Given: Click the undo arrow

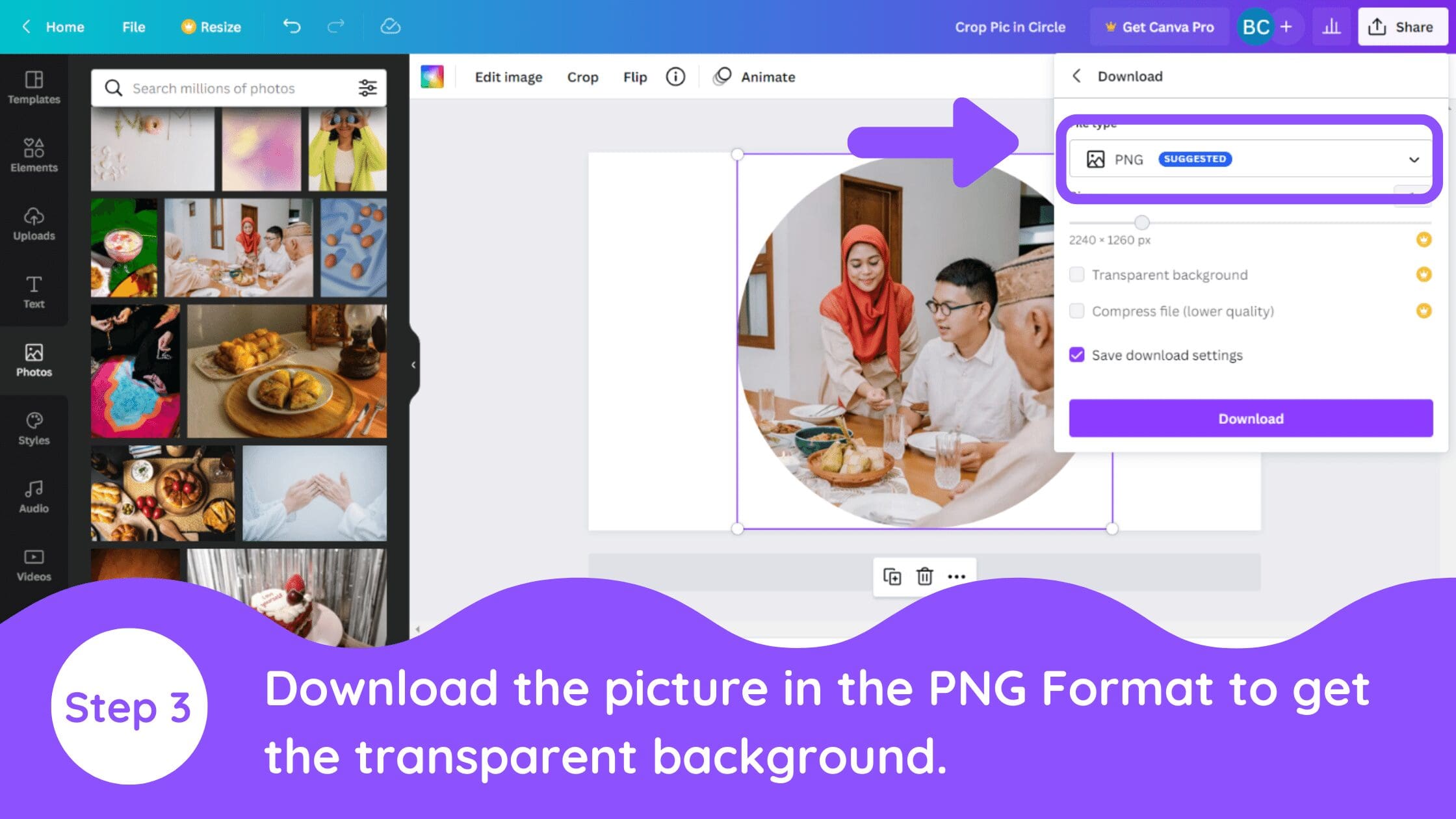Looking at the screenshot, I should click(x=292, y=27).
